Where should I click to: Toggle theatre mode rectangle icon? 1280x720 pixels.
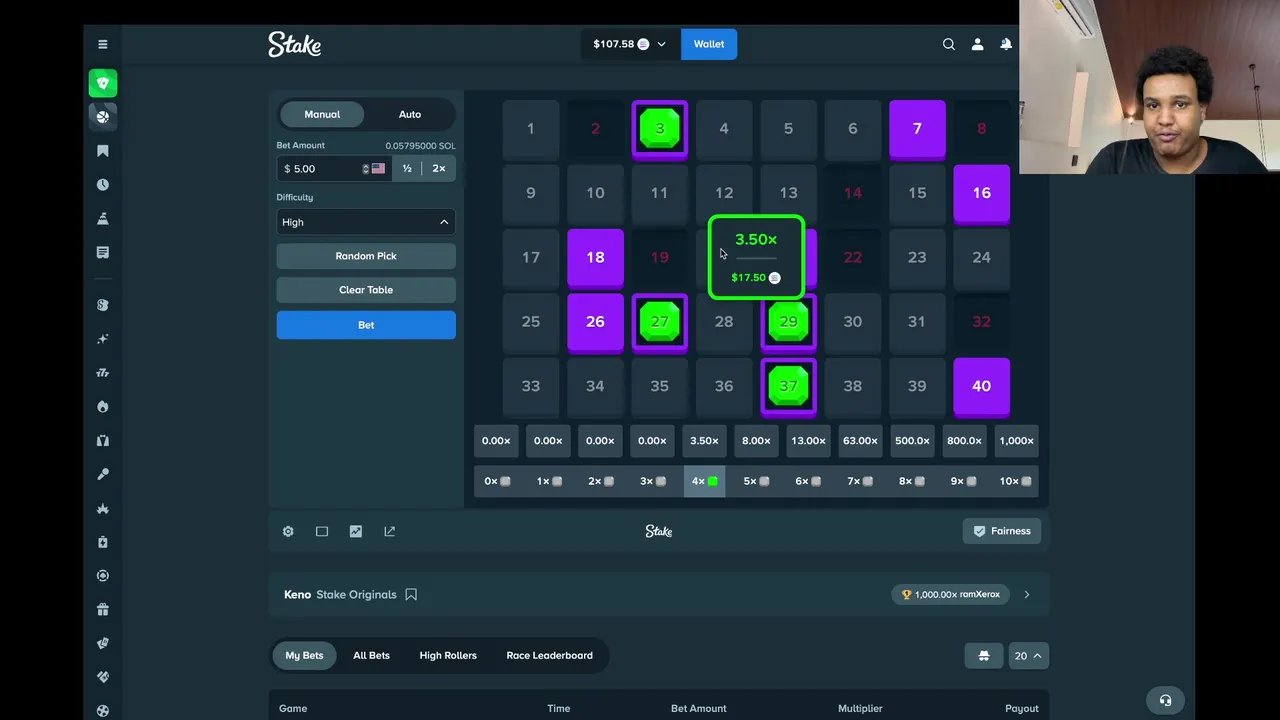tap(322, 531)
